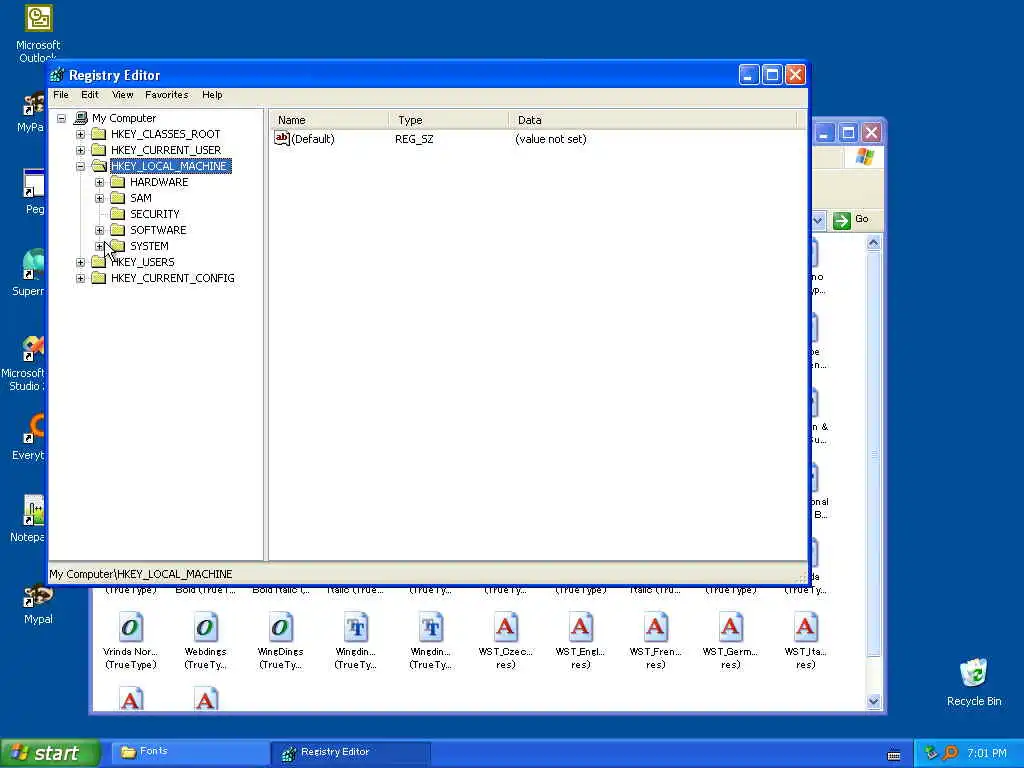1024x768 pixels.
Task: Click the system tray clock
Action: click(987, 753)
